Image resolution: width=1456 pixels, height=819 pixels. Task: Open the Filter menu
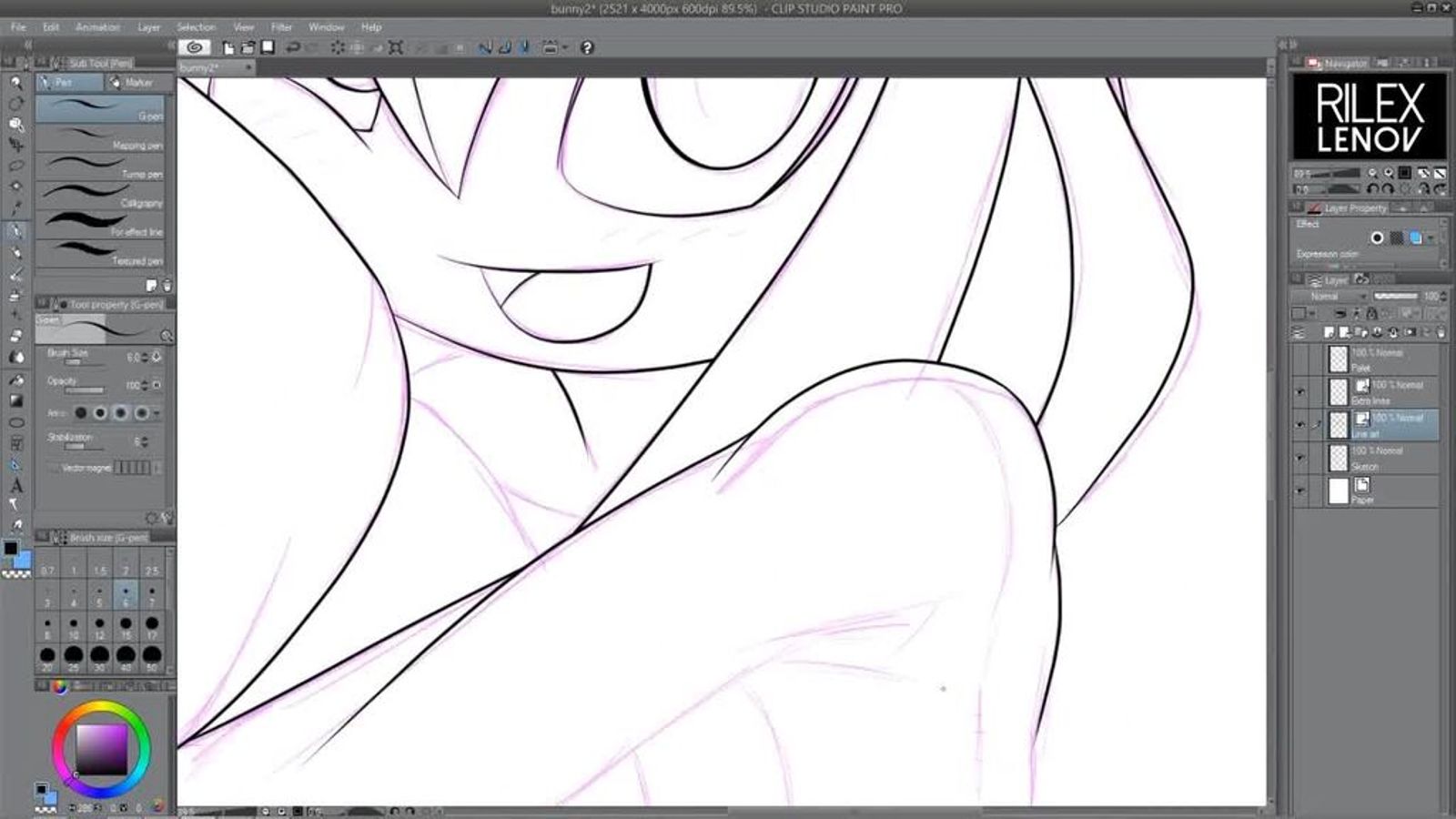point(282,27)
